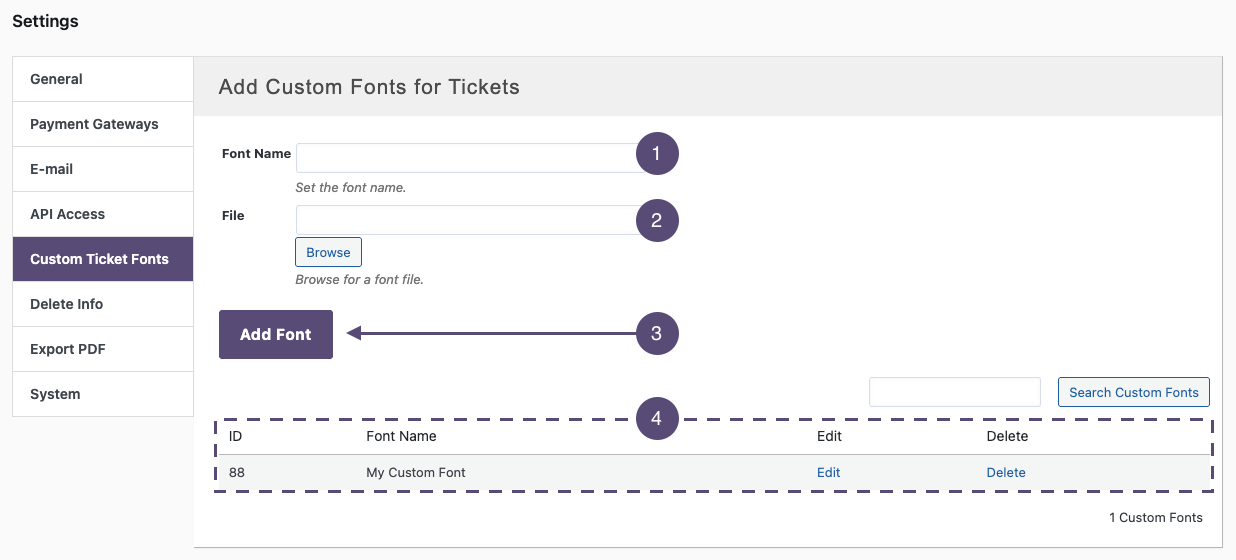Image resolution: width=1236 pixels, height=560 pixels.
Task: Click the custom fonts search box
Action: [955, 392]
